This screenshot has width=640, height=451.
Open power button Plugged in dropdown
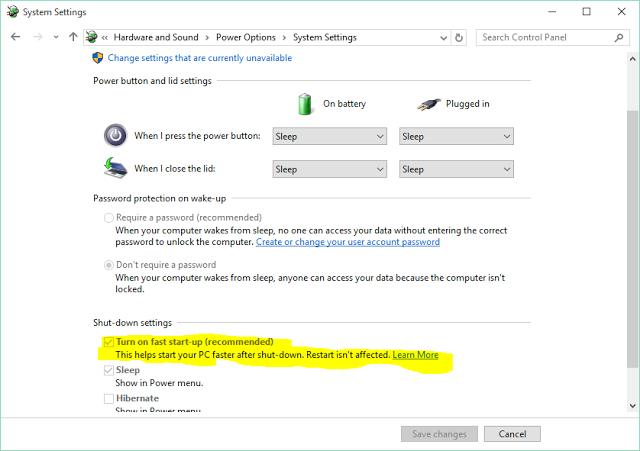(x=455, y=136)
